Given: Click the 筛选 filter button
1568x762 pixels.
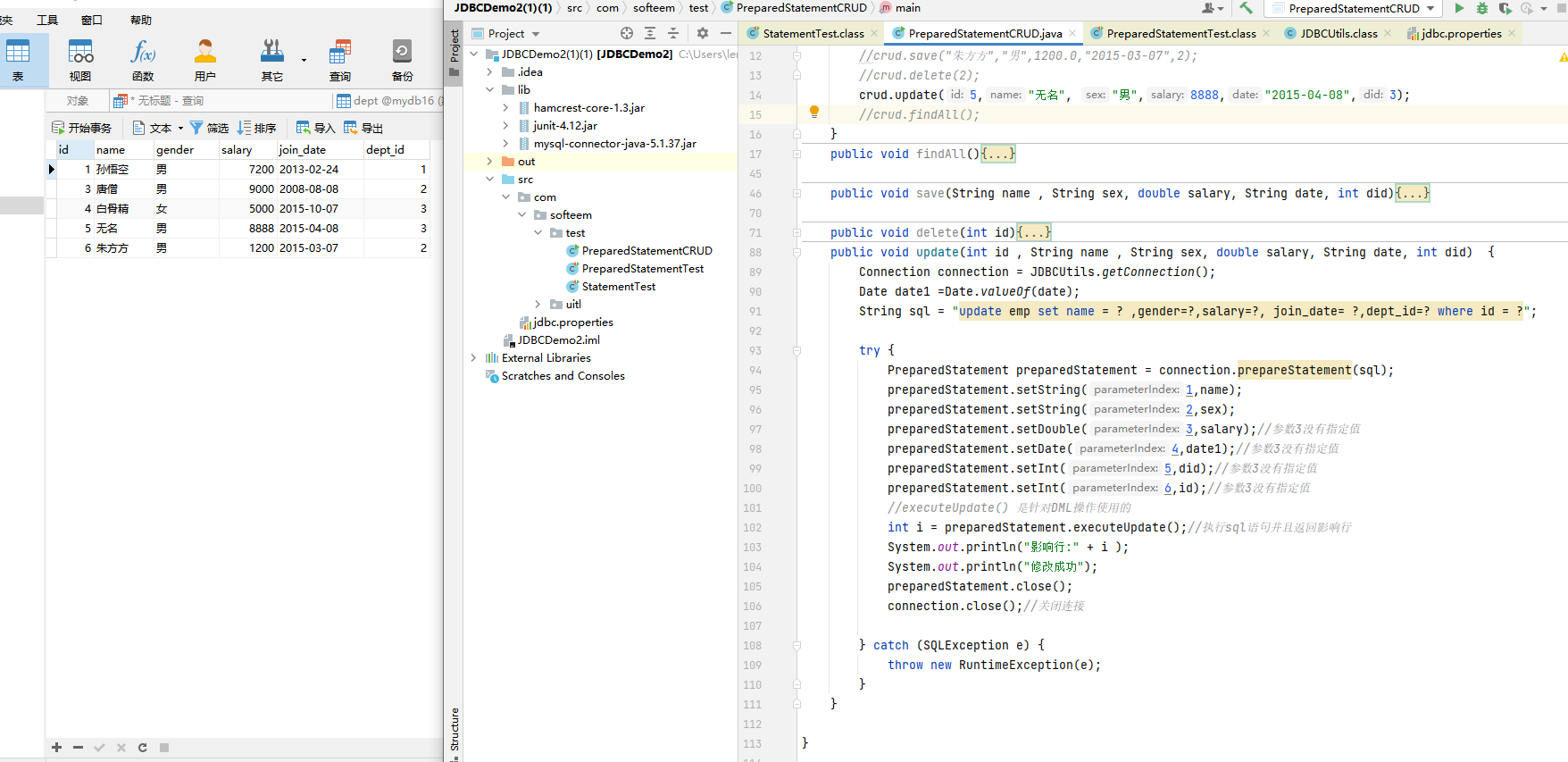Looking at the screenshot, I should 210,129.
